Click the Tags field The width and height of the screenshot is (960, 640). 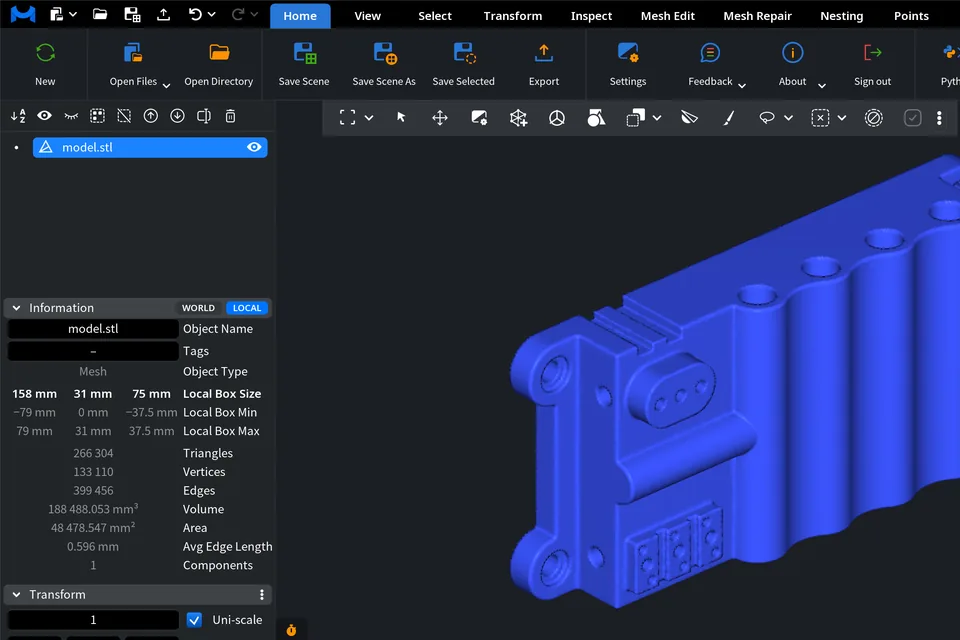click(x=93, y=351)
